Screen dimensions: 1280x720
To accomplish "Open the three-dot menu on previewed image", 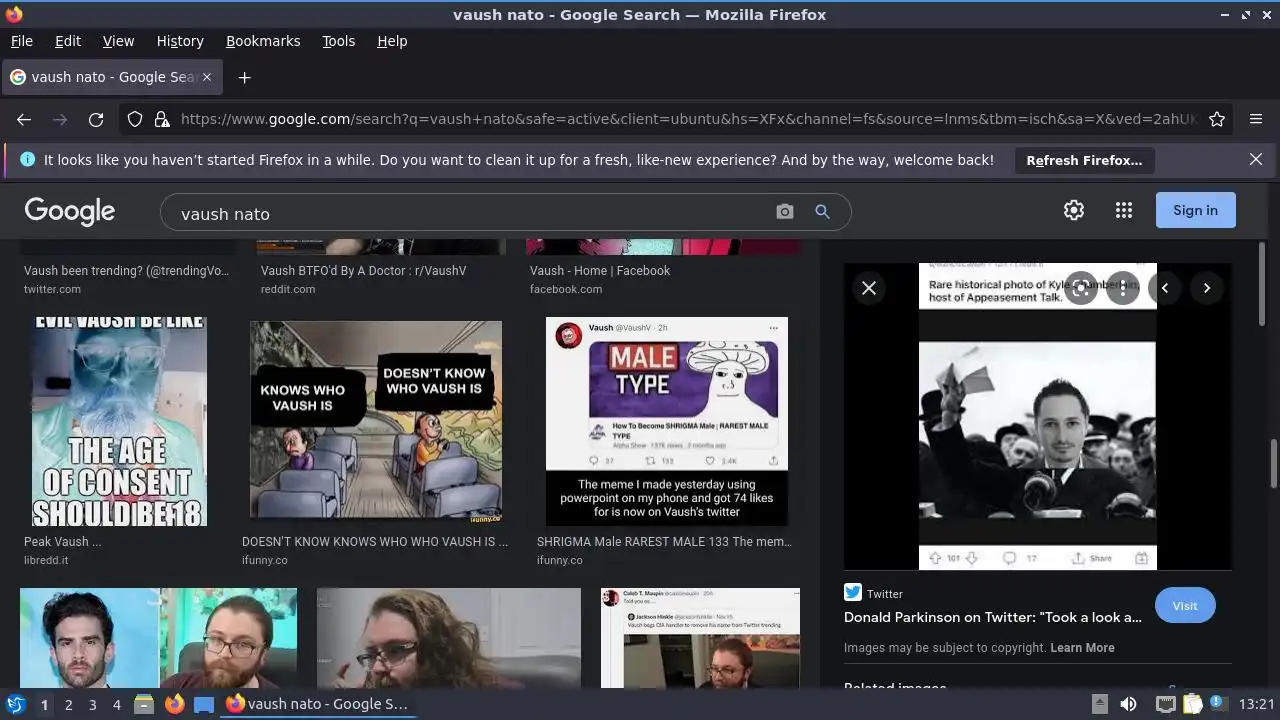I will 1123,288.
